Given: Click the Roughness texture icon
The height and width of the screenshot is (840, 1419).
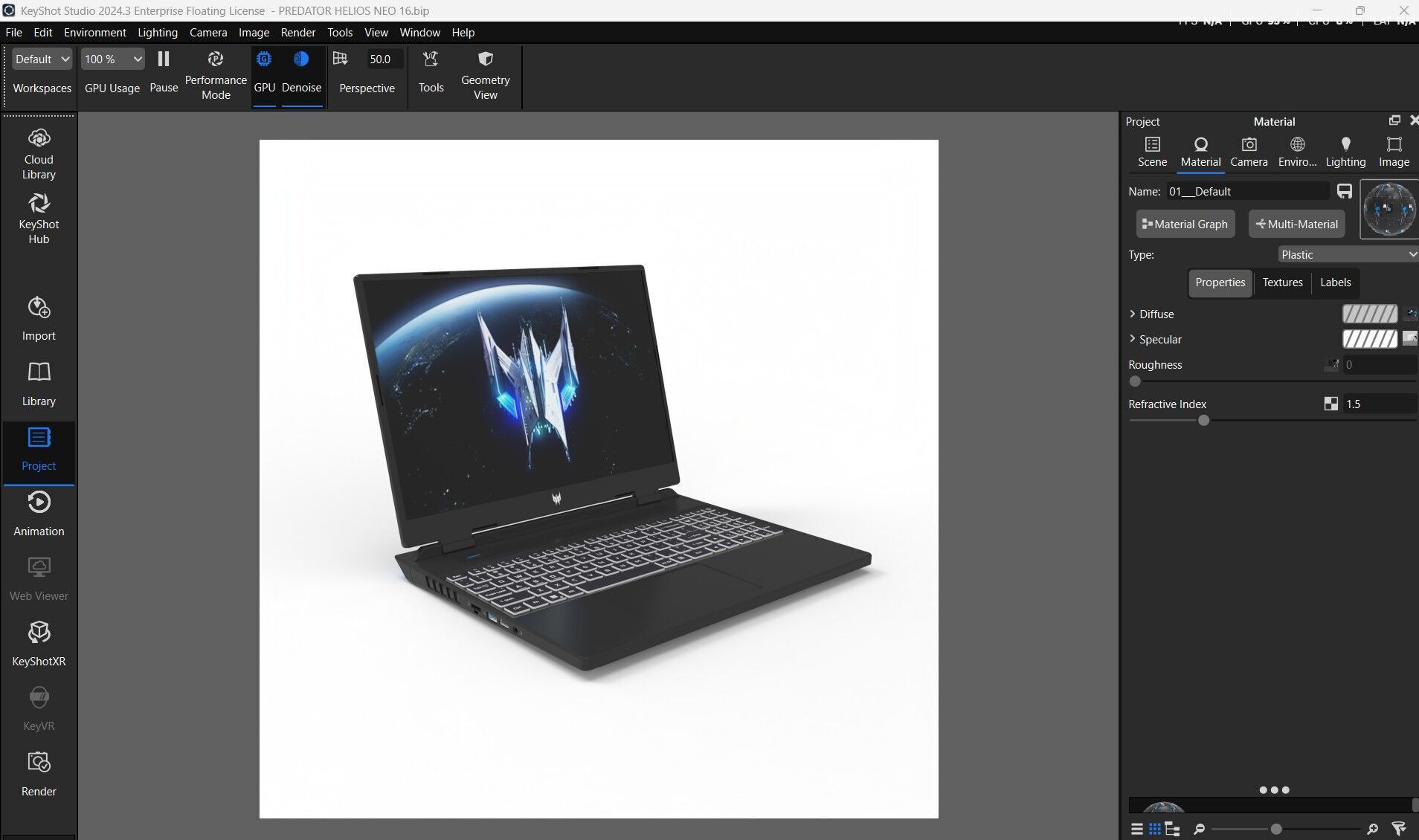Looking at the screenshot, I should click(x=1331, y=364).
